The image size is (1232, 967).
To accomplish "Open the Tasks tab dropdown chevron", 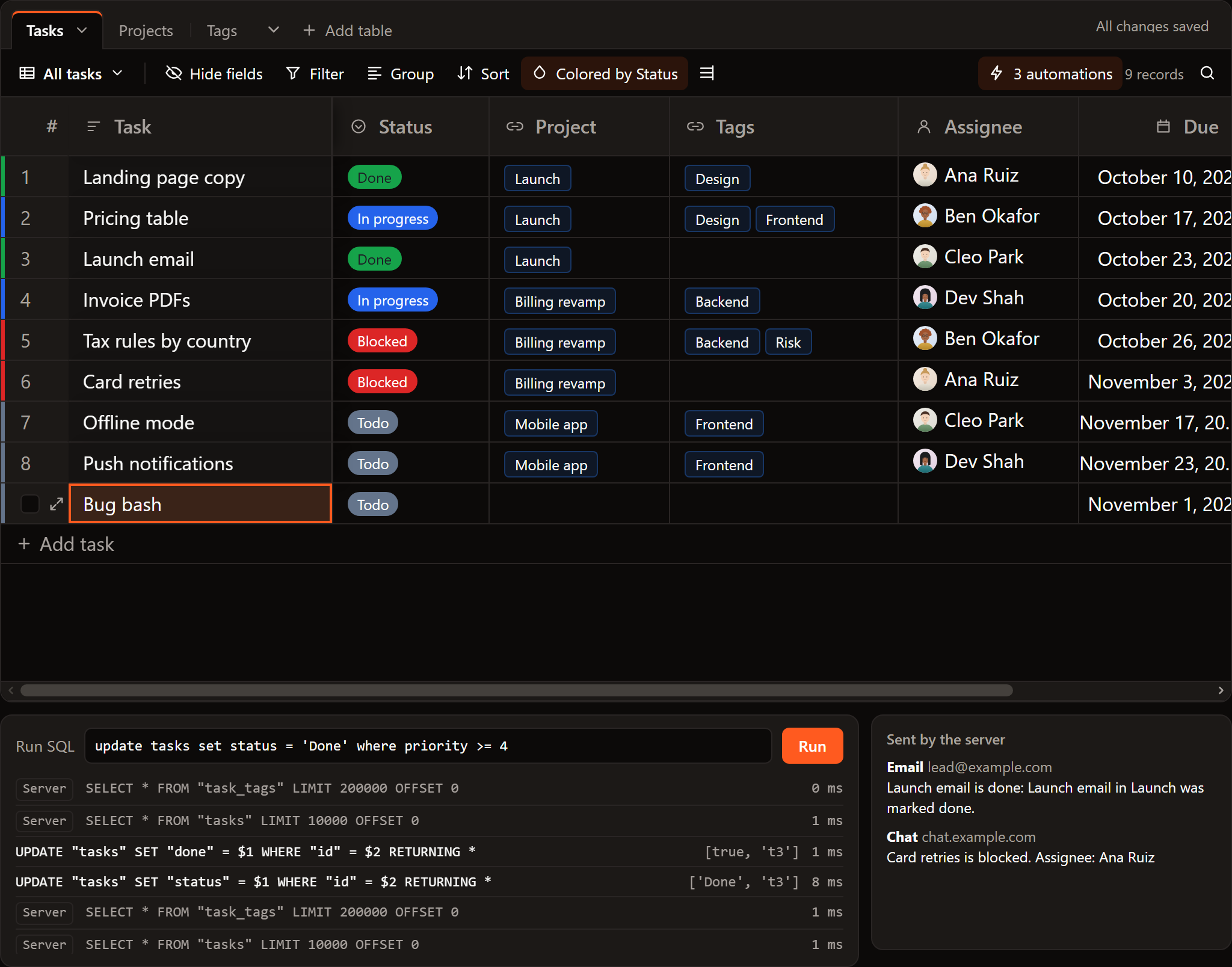I will coord(82,30).
